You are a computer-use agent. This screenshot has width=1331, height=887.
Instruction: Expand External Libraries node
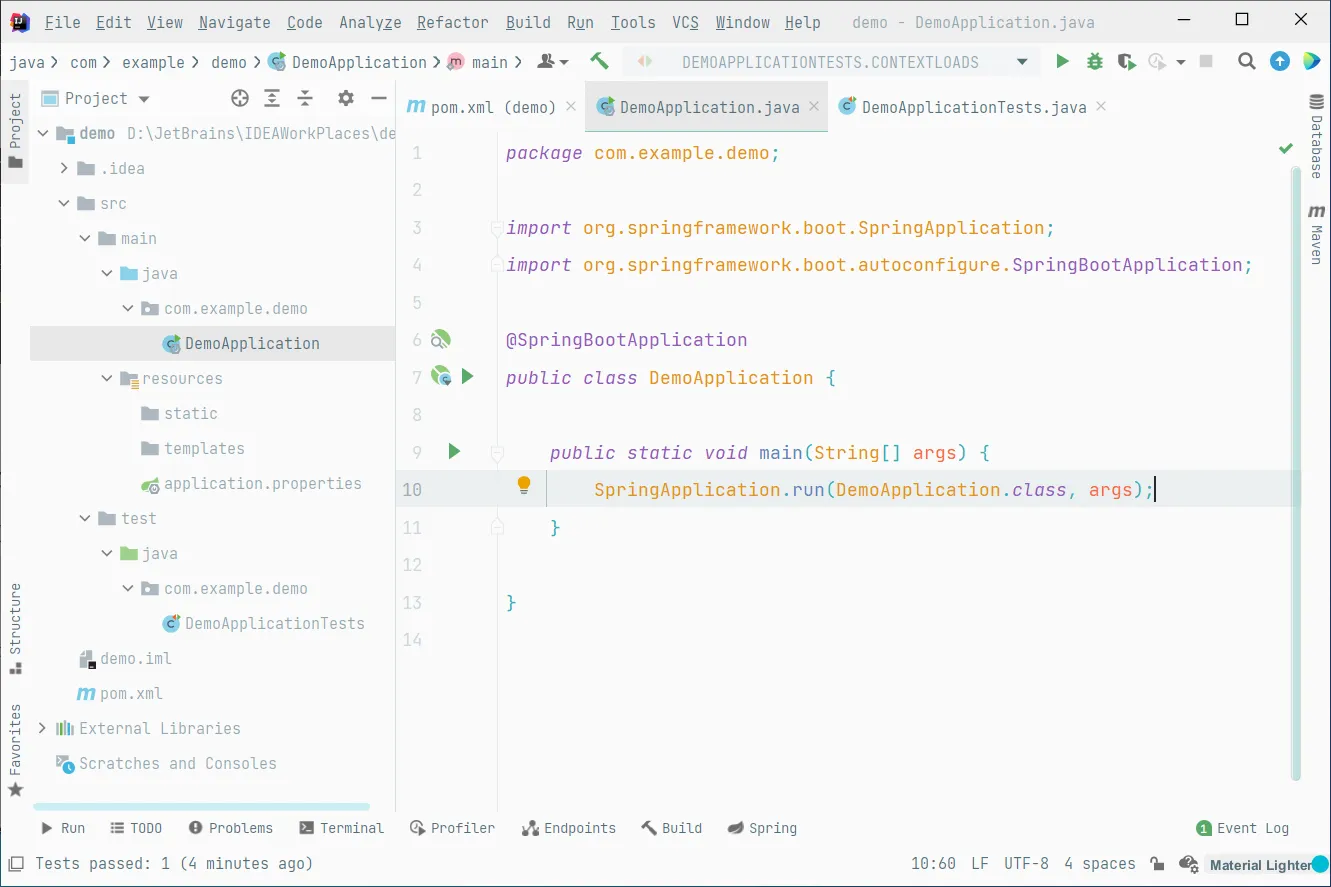42,728
